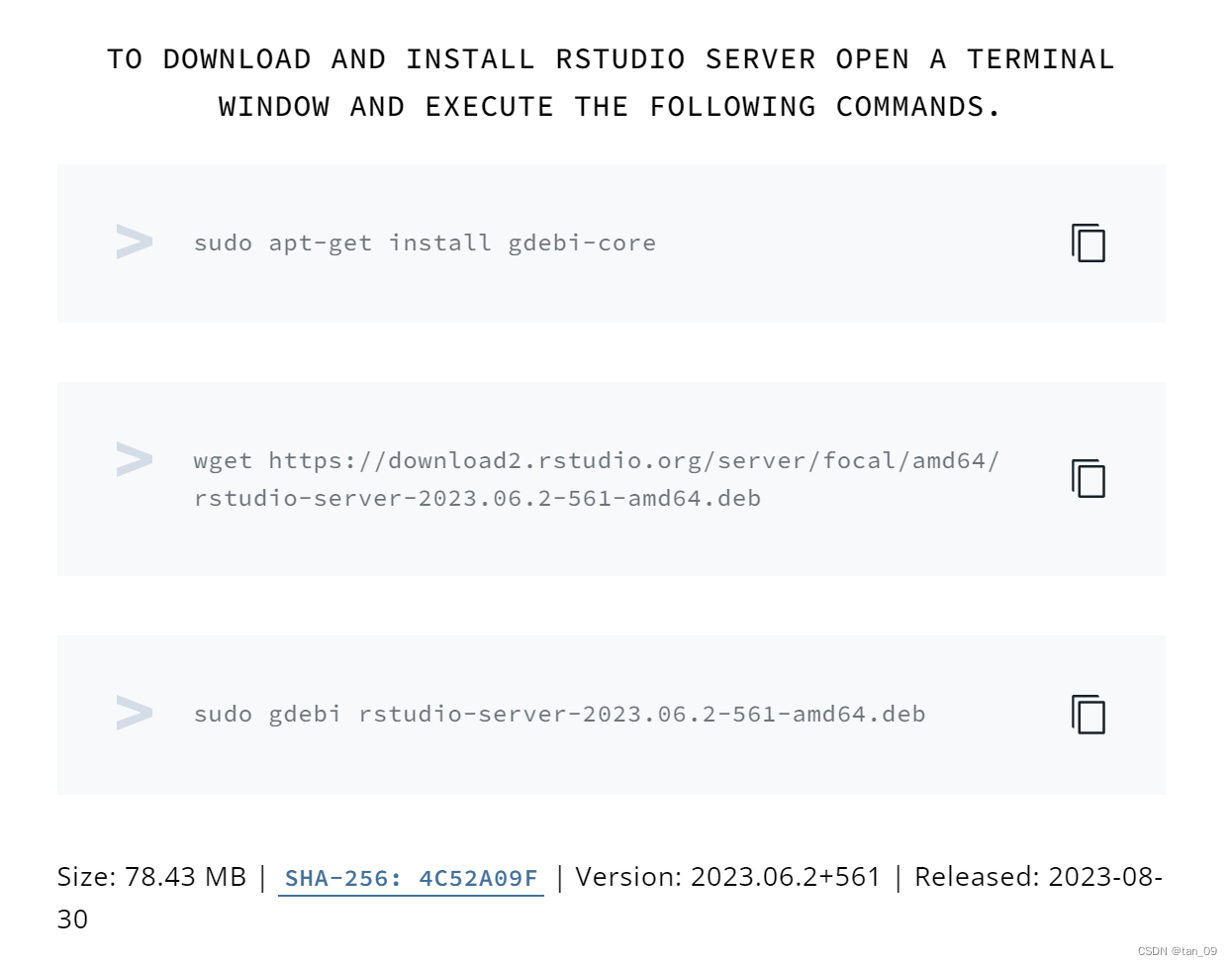Image resolution: width=1232 pixels, height=966 pixels.
Task: Click the 'sudo apt-get install gdebi-core' text
Action: pyautogui.click(x=425, y=242)
